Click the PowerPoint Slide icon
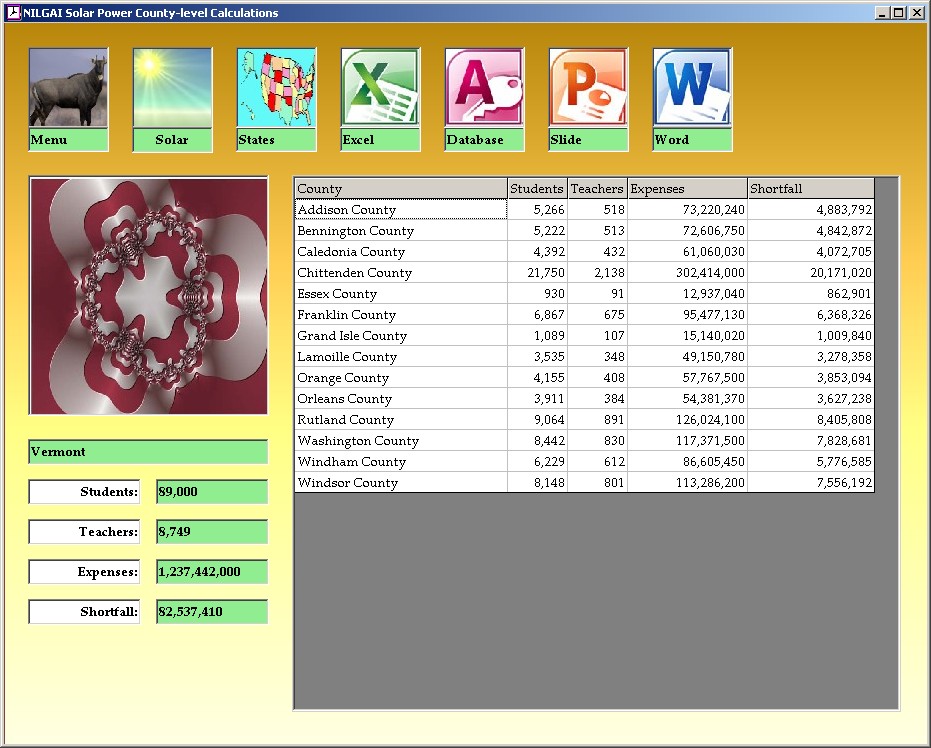 pos(588,88)
